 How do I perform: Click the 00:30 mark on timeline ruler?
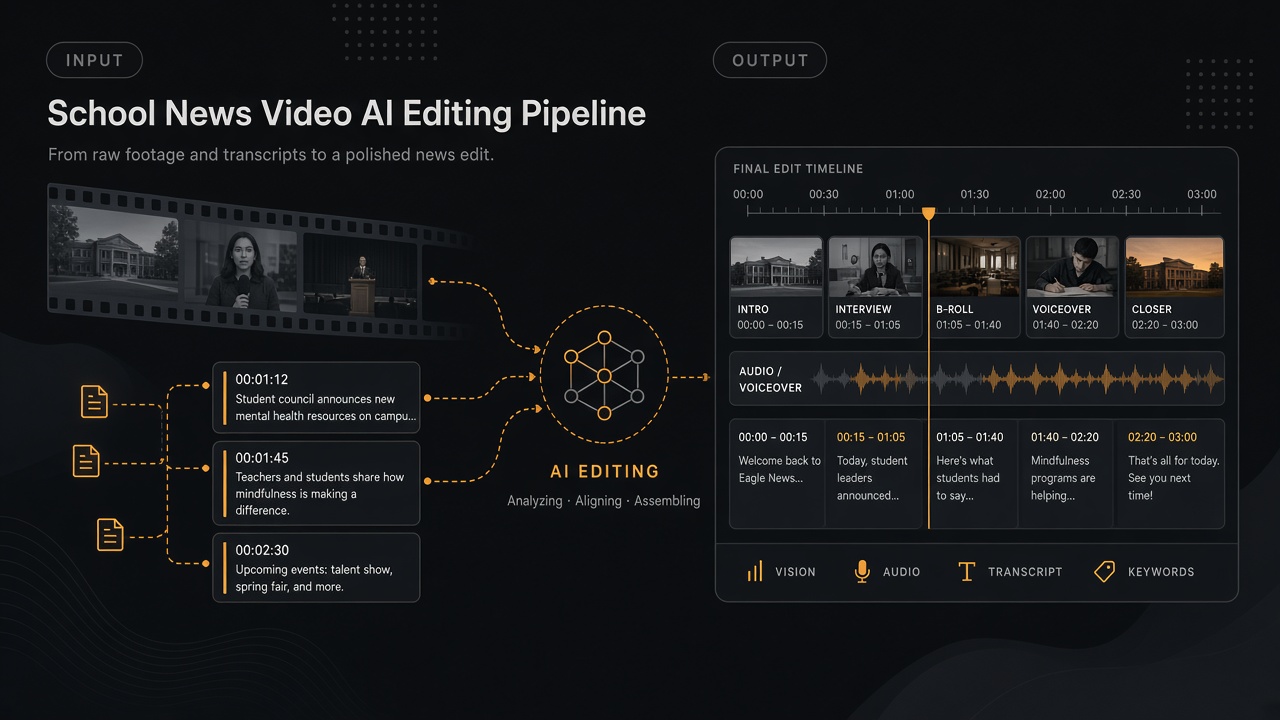click(824, 194)
